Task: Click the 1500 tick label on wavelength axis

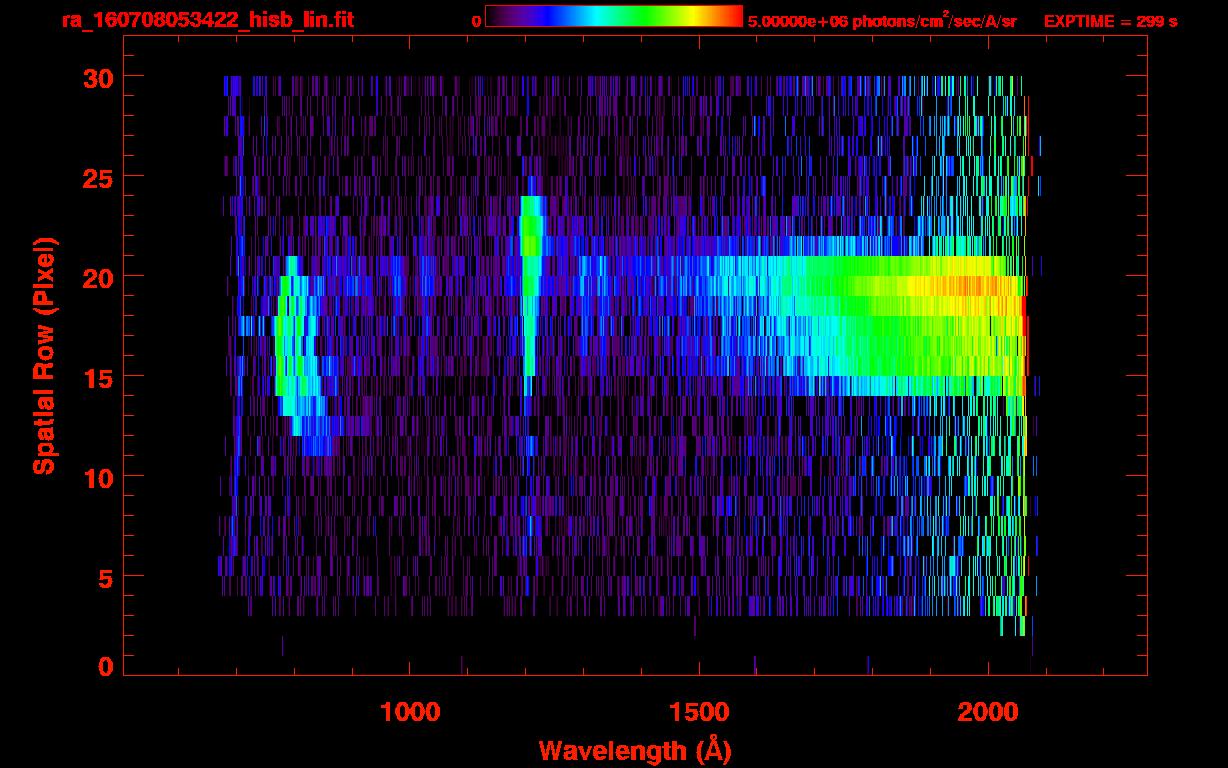Action: click(698, 712)
